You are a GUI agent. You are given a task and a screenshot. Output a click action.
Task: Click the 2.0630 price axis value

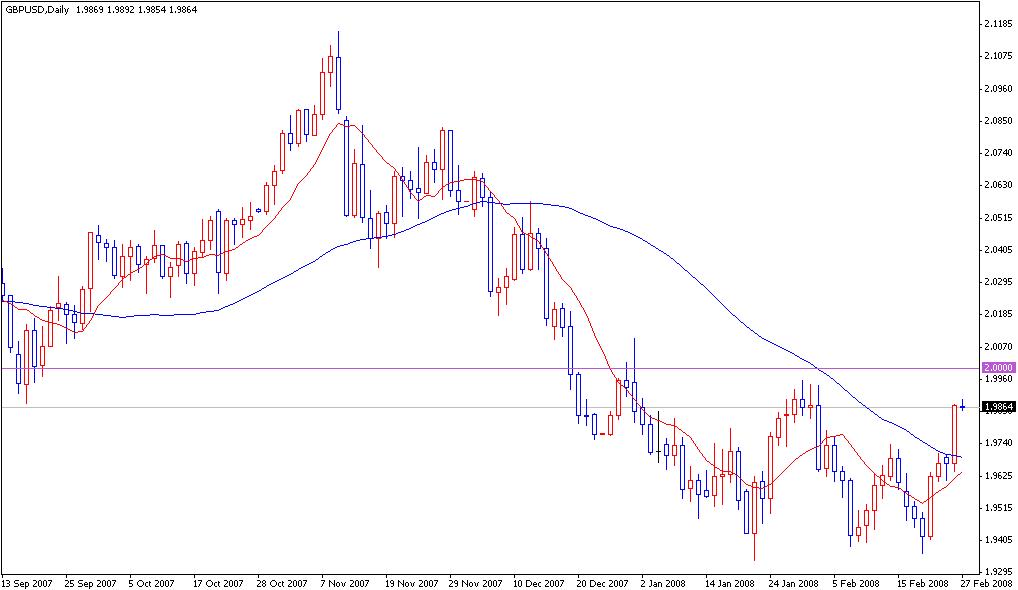[x=999, y=185]
